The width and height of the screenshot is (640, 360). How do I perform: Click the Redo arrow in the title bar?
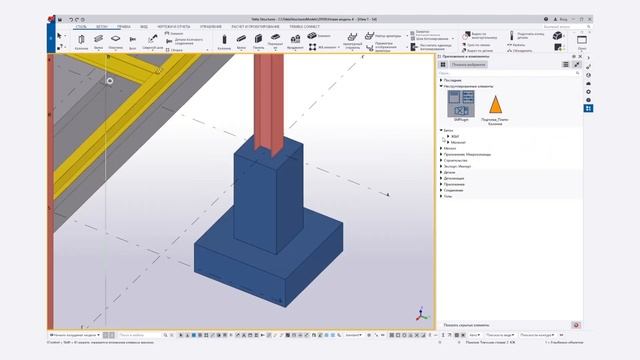tap(76, 19)
